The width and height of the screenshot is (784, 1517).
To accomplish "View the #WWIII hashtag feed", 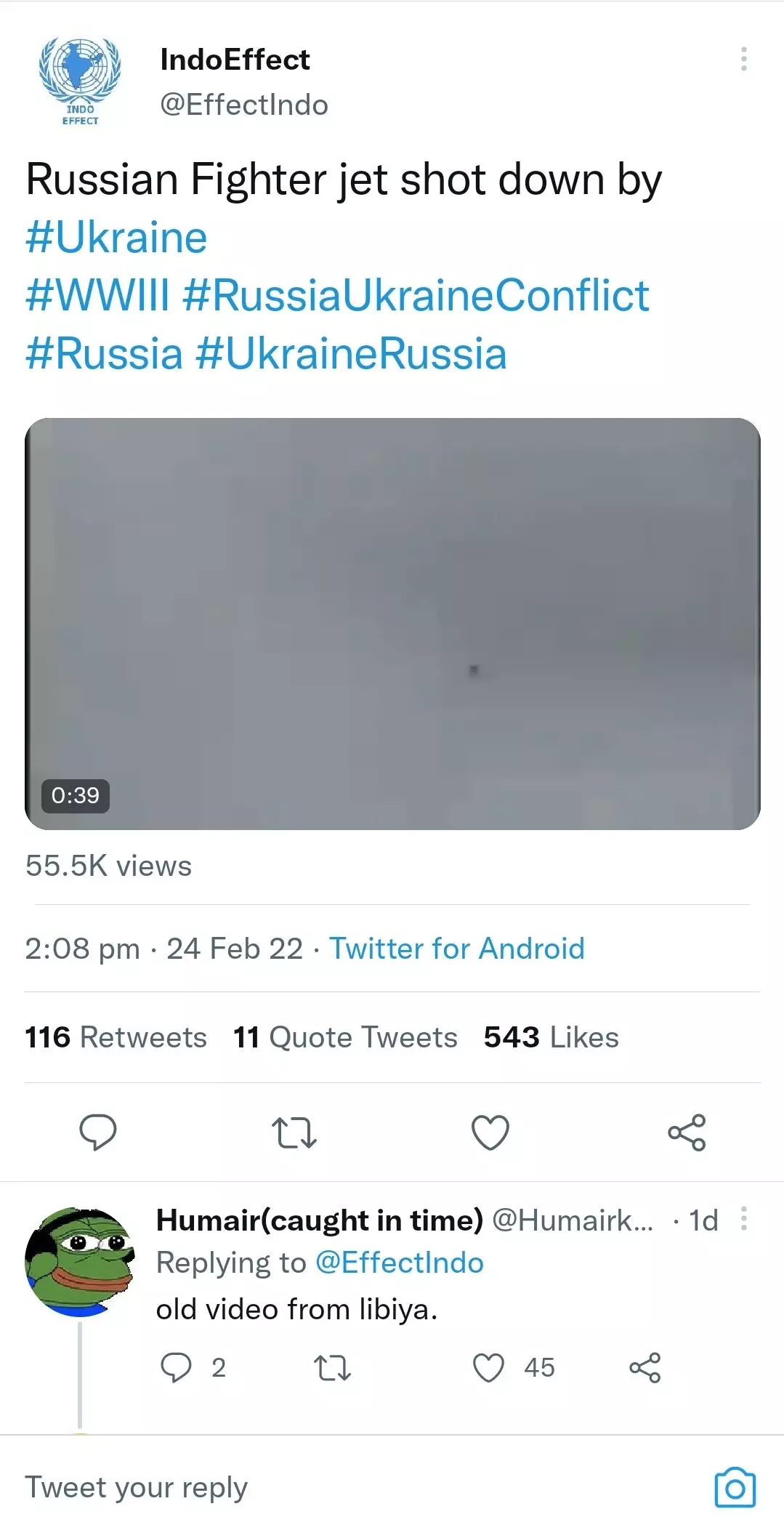I will 97,296.
